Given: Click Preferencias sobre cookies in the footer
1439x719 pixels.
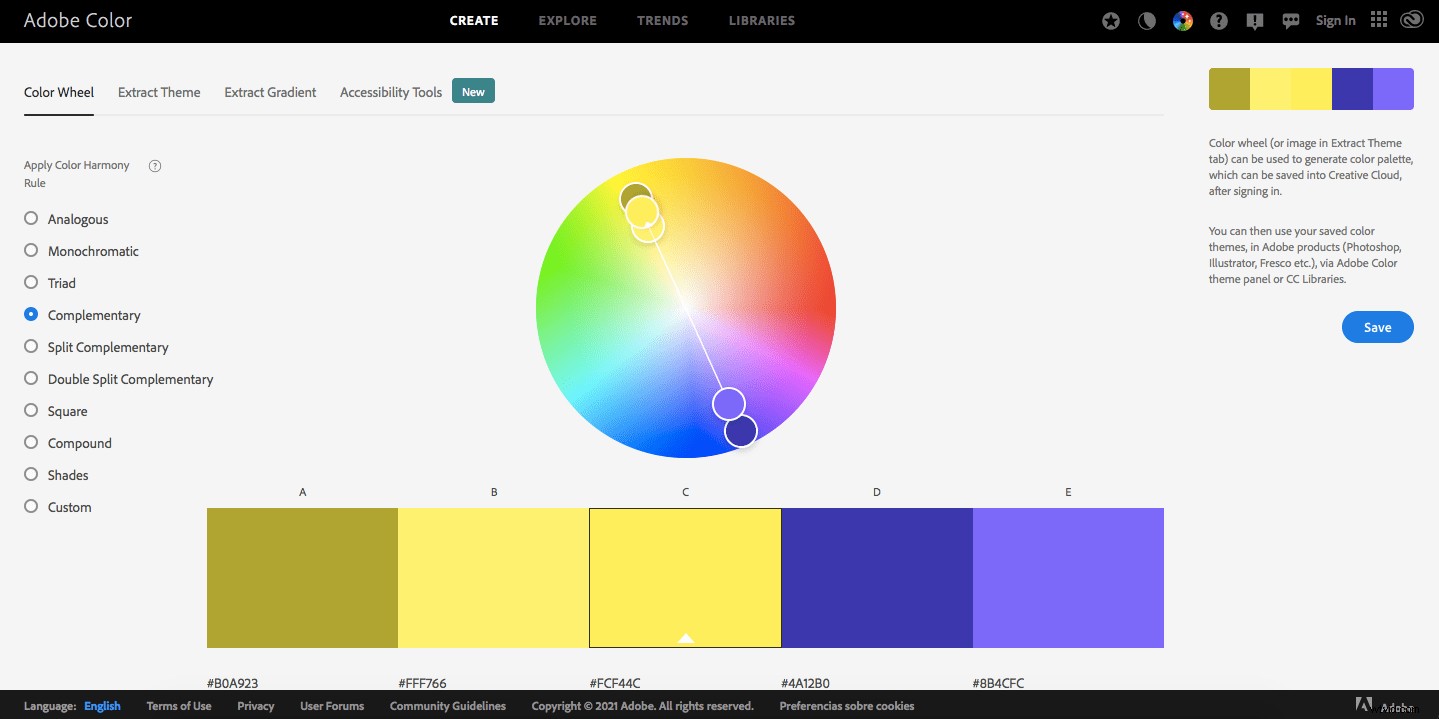Looking at the screenshot, I should tap(846, 705).
